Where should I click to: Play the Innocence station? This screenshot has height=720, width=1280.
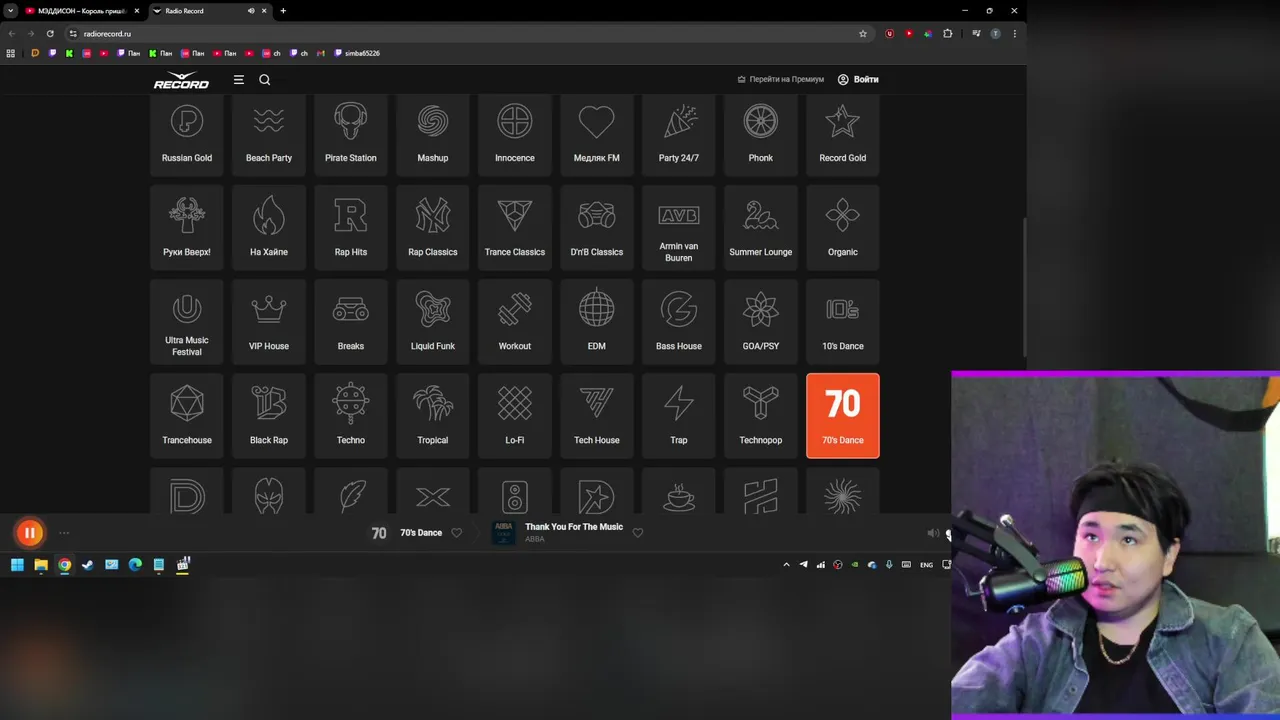[x=515, y=135]
